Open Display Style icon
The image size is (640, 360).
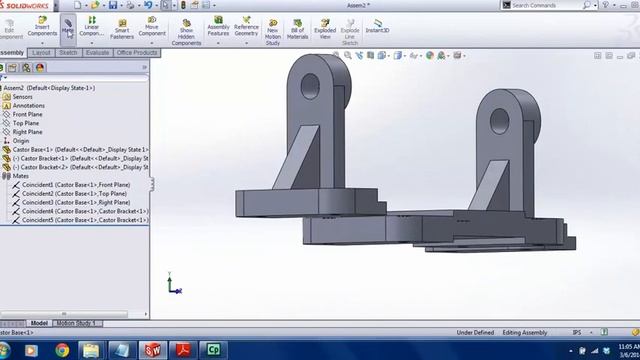click(398, 55)
